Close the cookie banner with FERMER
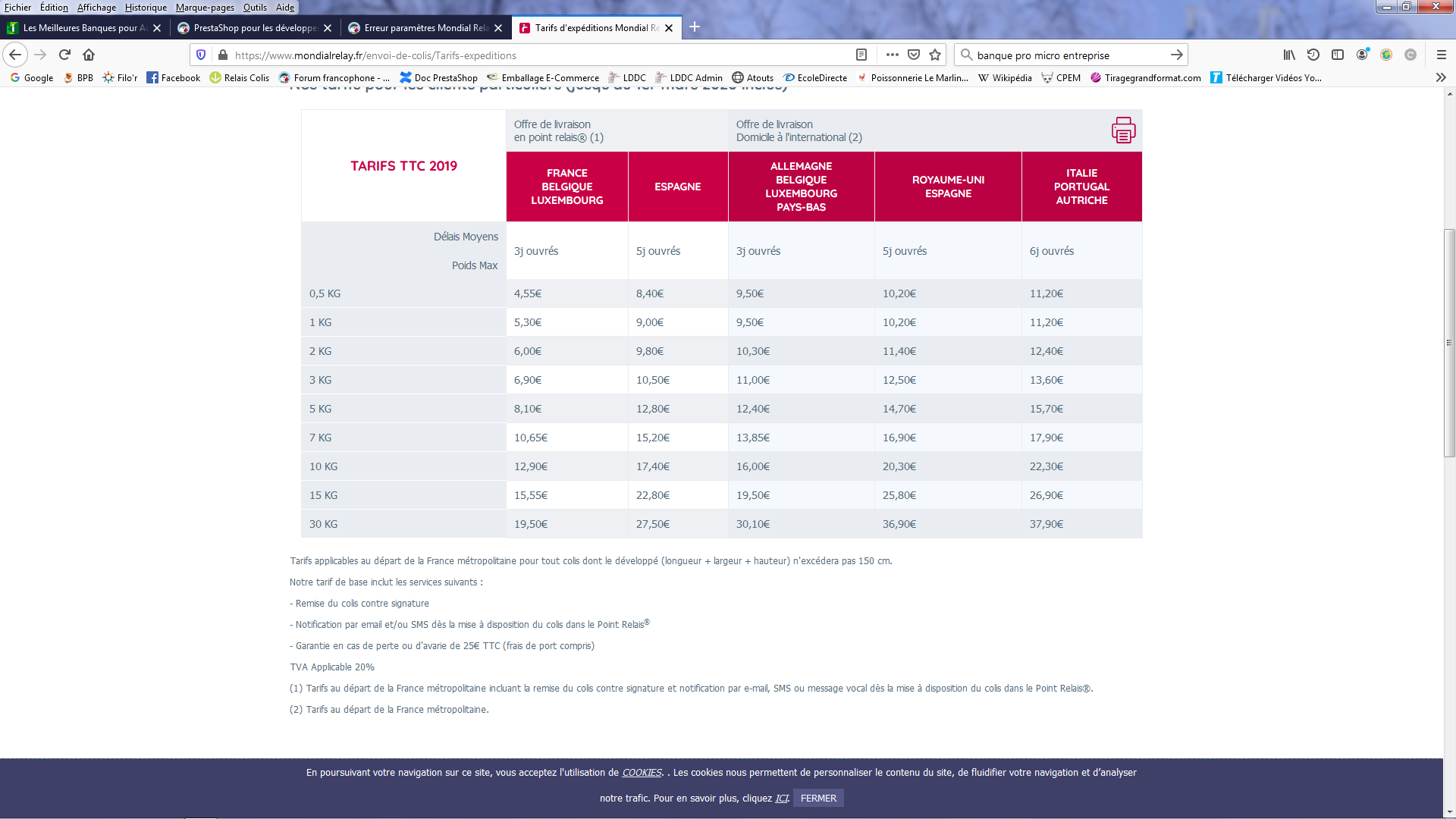The width and height of the screenshot is (1456, 819). [818, 798]
